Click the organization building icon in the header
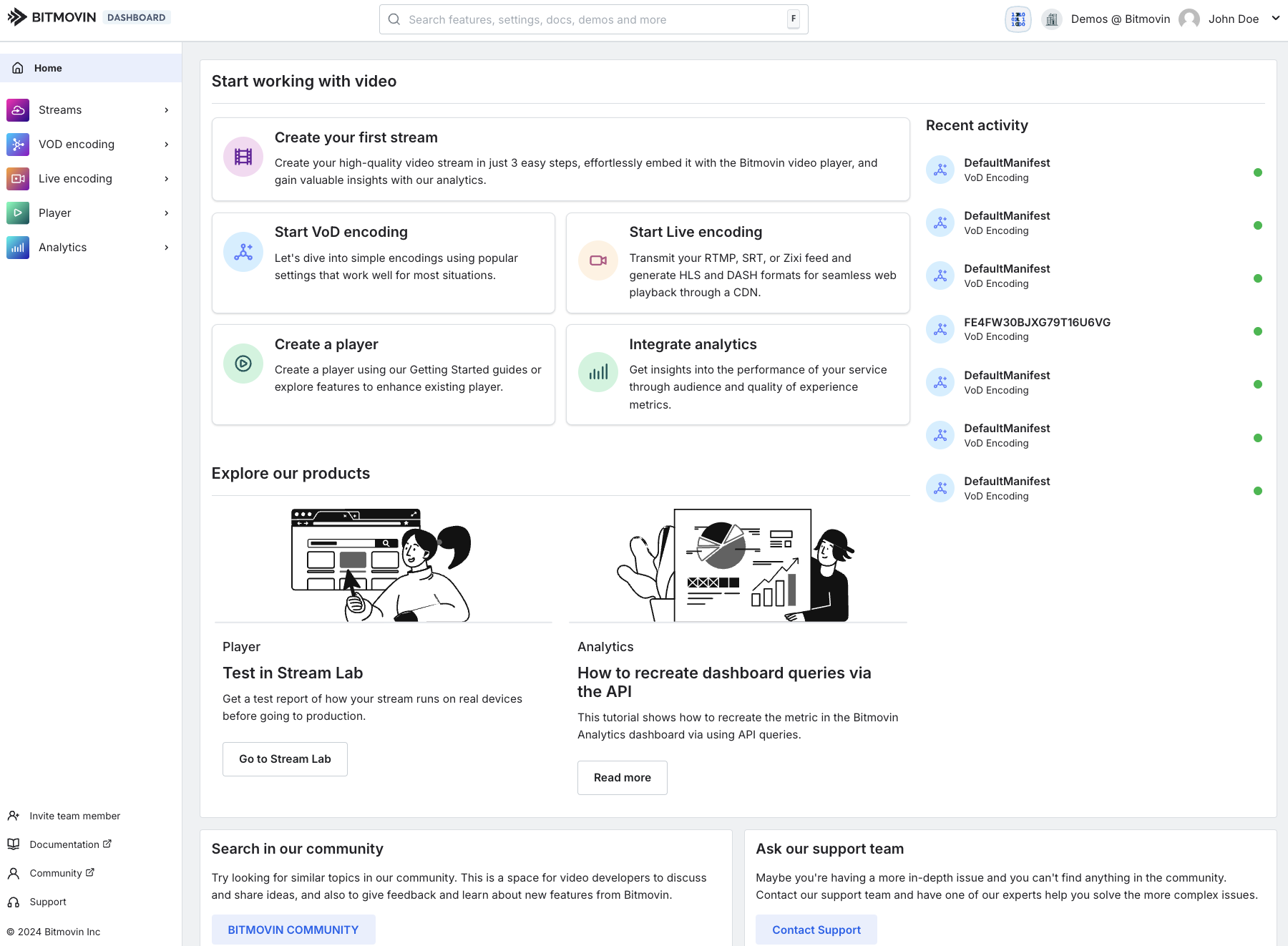 coord(1052,19)
